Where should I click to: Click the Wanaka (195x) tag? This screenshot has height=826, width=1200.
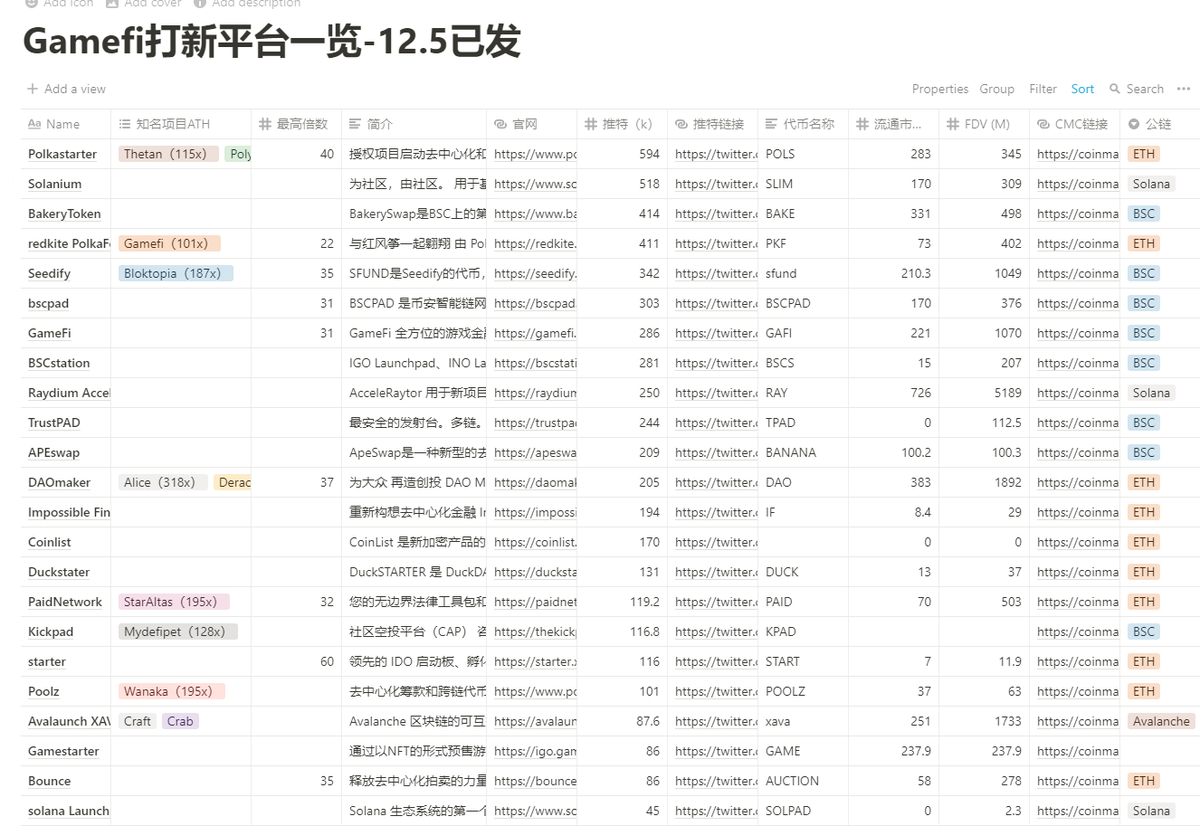(x=171, y=691)
